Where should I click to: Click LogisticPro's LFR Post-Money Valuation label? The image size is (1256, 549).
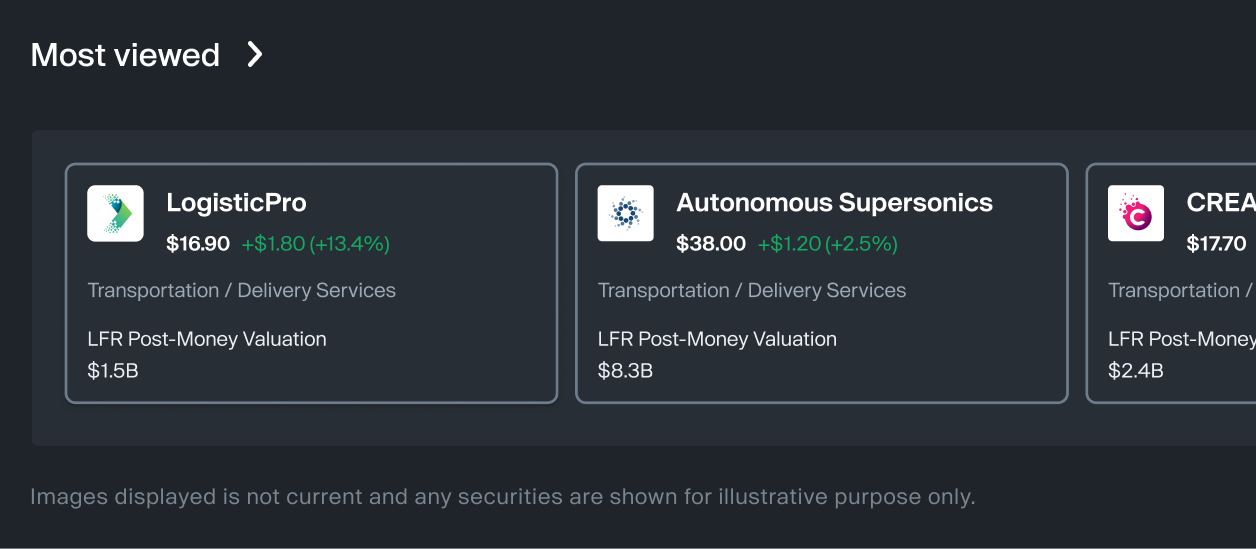(207, 339)
